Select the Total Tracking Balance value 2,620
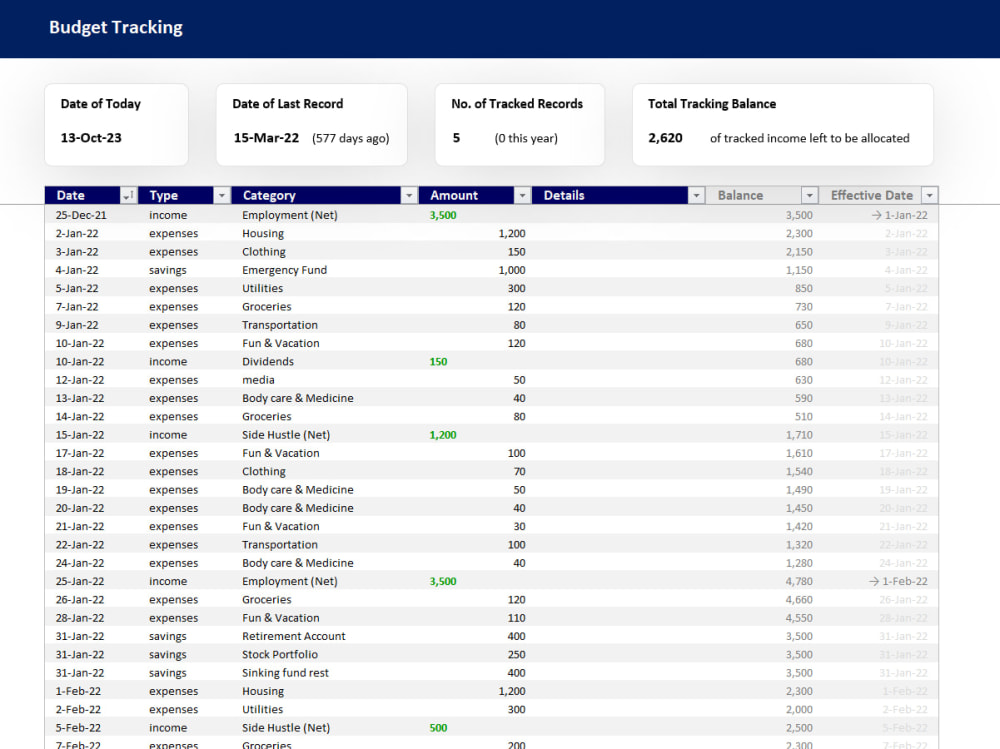 665,137
